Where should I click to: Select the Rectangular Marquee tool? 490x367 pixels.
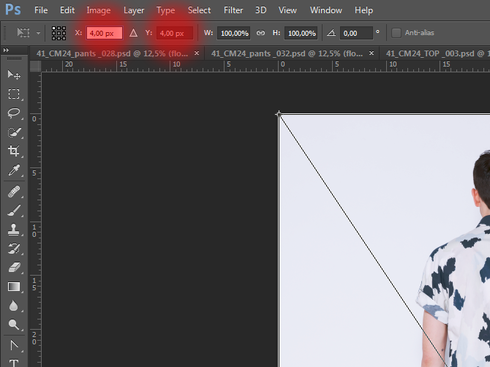14,94
